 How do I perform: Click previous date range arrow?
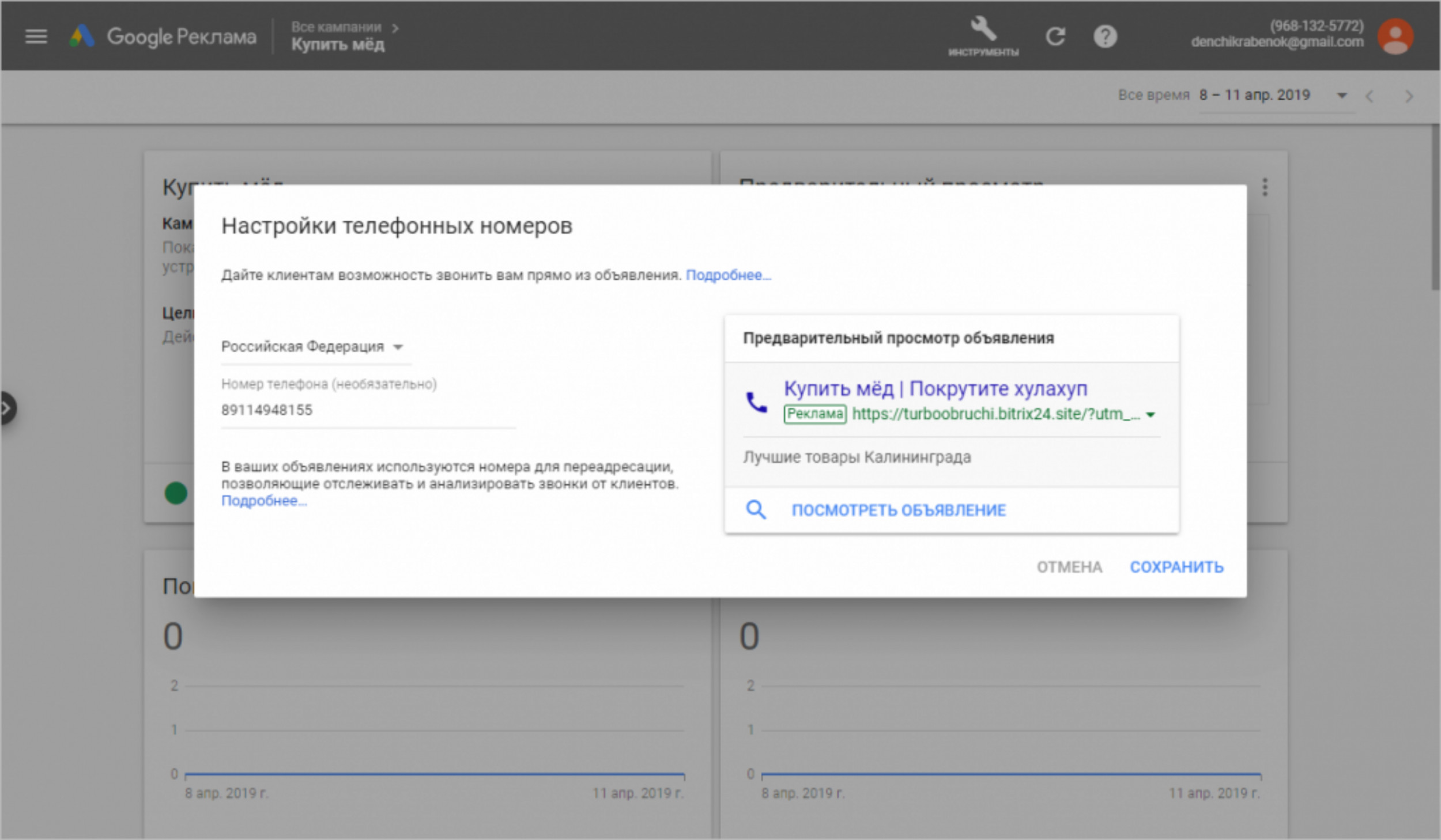[x=1370, y=96]
